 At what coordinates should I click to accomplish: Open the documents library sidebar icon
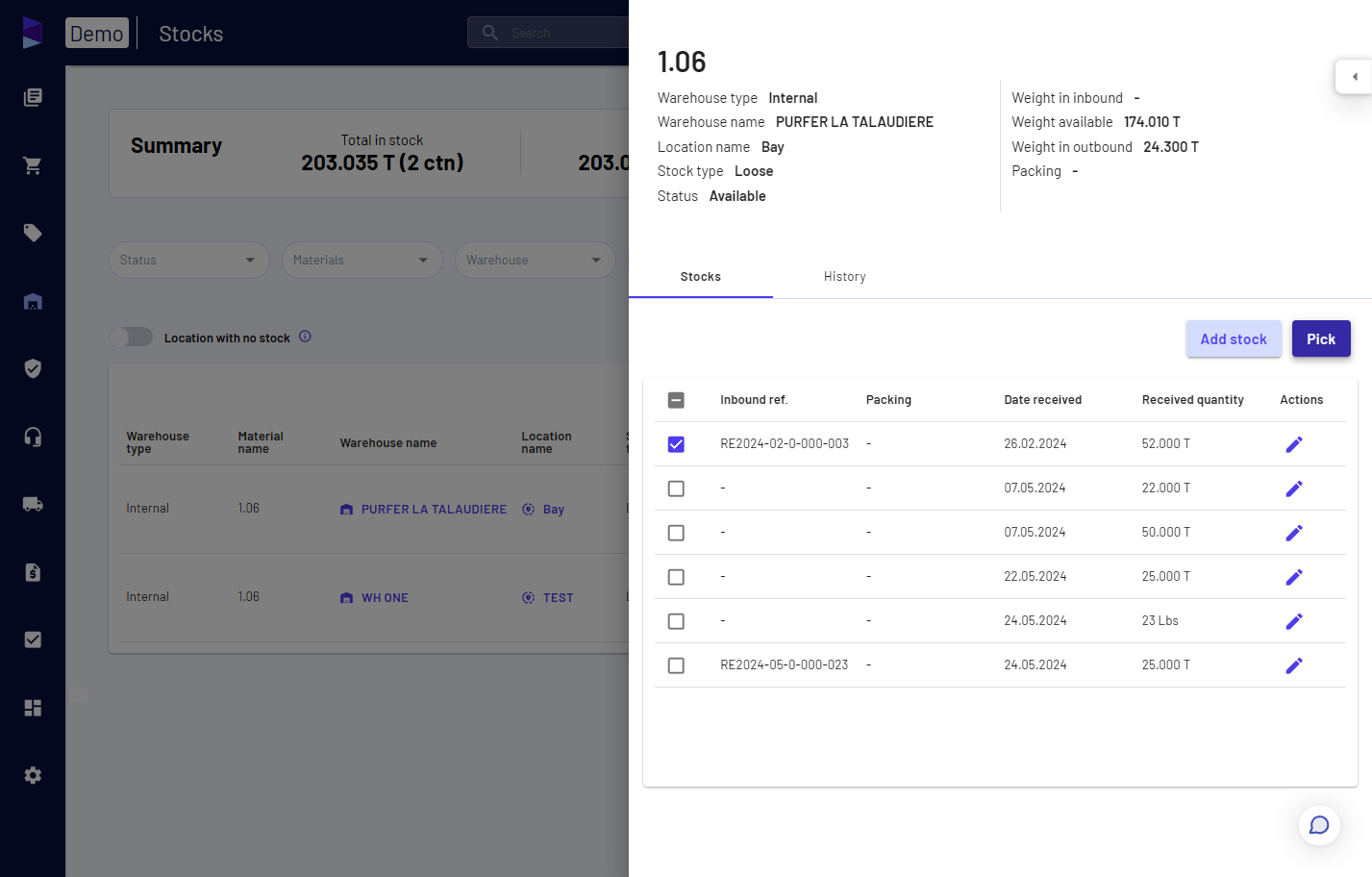tap(33, 97)
